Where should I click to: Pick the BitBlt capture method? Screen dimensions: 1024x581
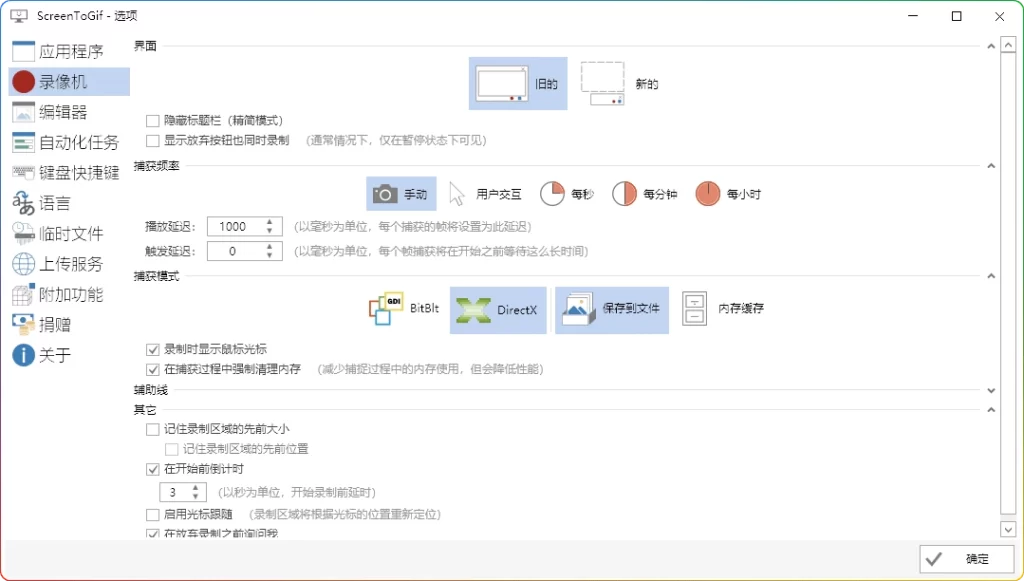[x=402, y=308]
